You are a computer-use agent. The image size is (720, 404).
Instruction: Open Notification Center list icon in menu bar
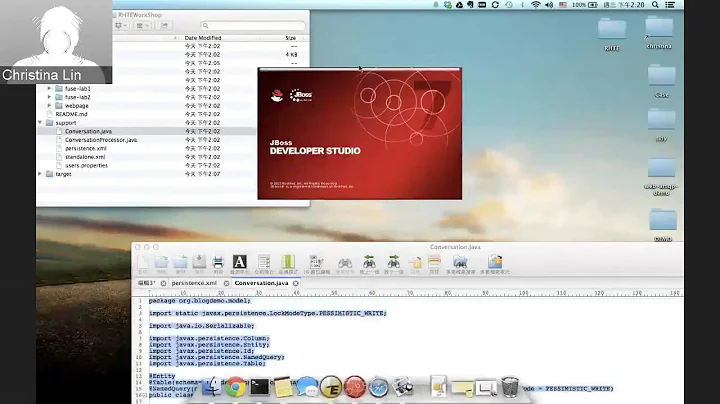(x=670, y=5)
